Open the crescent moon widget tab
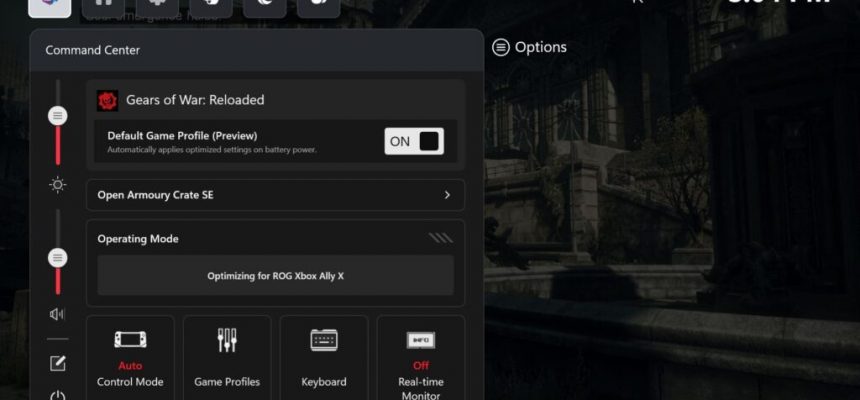The image size is (860, 400). 265,5
